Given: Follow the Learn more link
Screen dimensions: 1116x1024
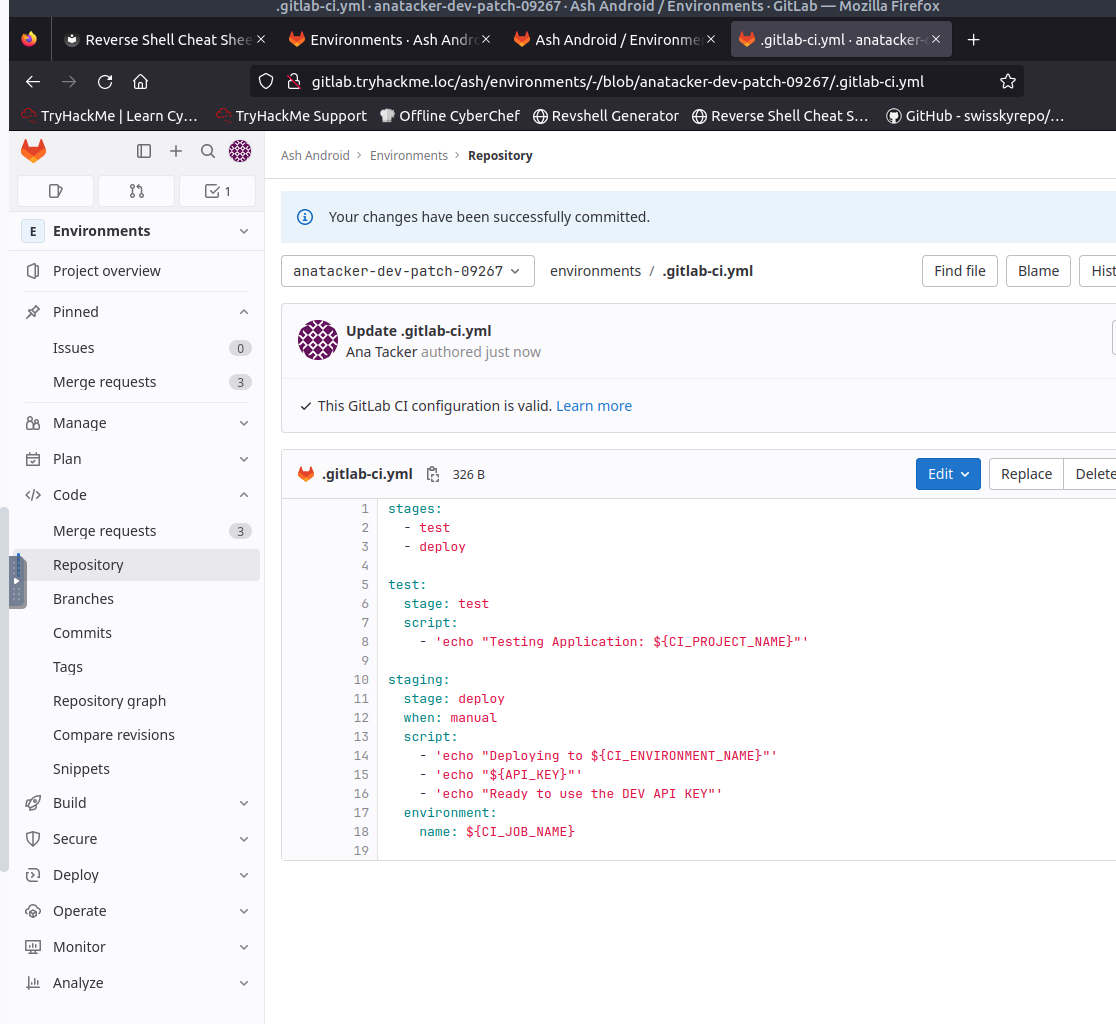Looking at the screenshot, I should [594, 406].
